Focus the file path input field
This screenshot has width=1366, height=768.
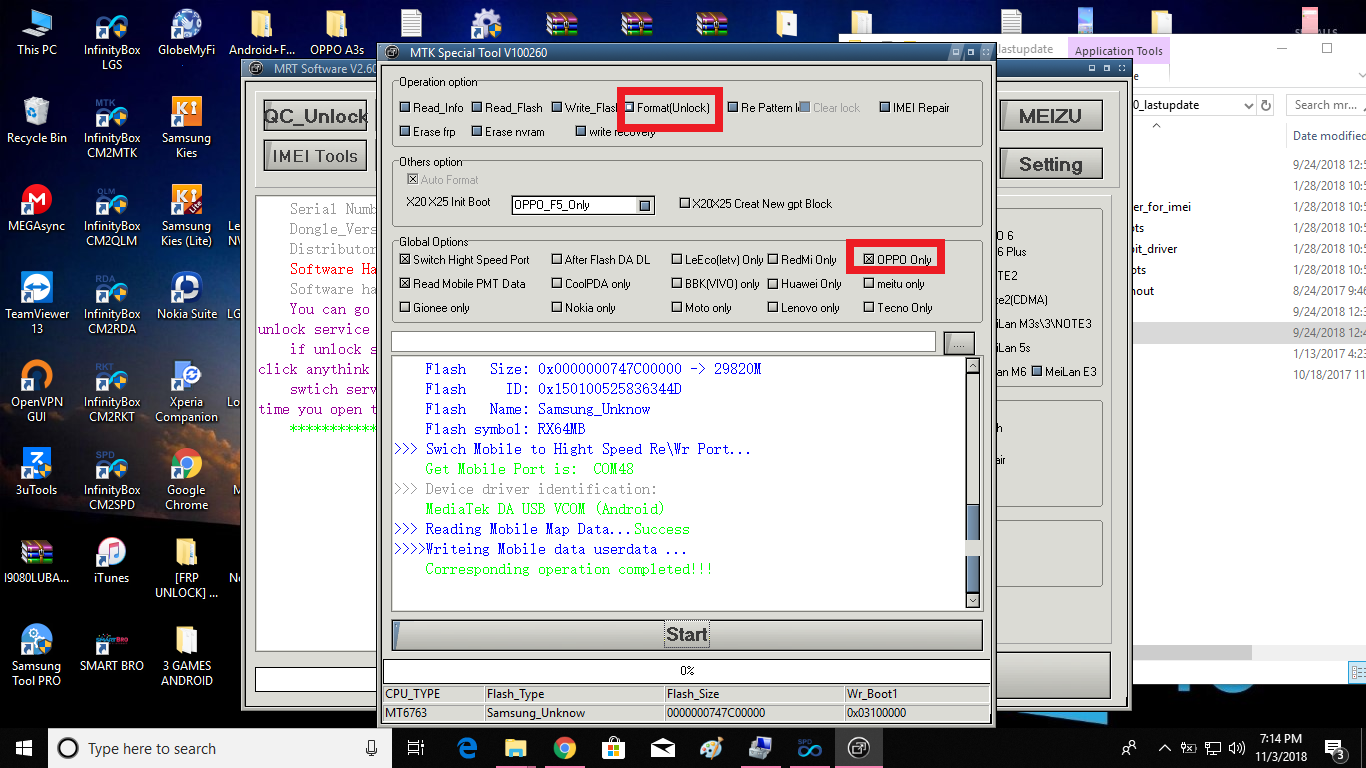(x=663, y=342)
